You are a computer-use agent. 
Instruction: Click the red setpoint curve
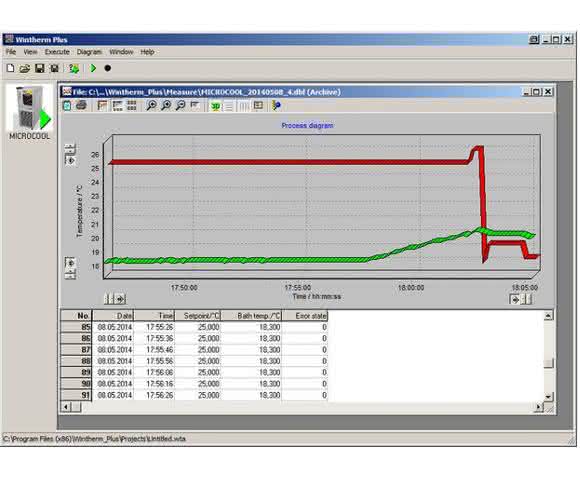coord(289,162)
